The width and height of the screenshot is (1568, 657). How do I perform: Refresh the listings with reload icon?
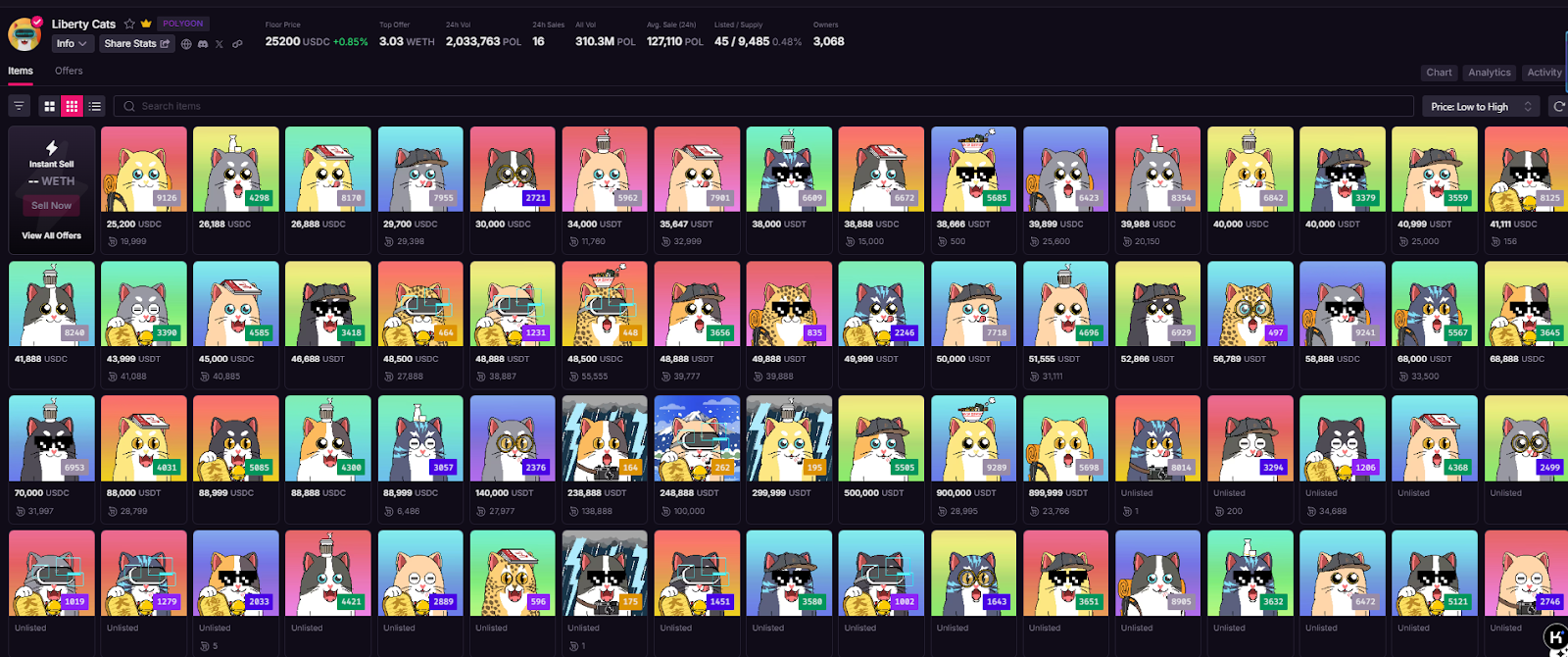1558,106
